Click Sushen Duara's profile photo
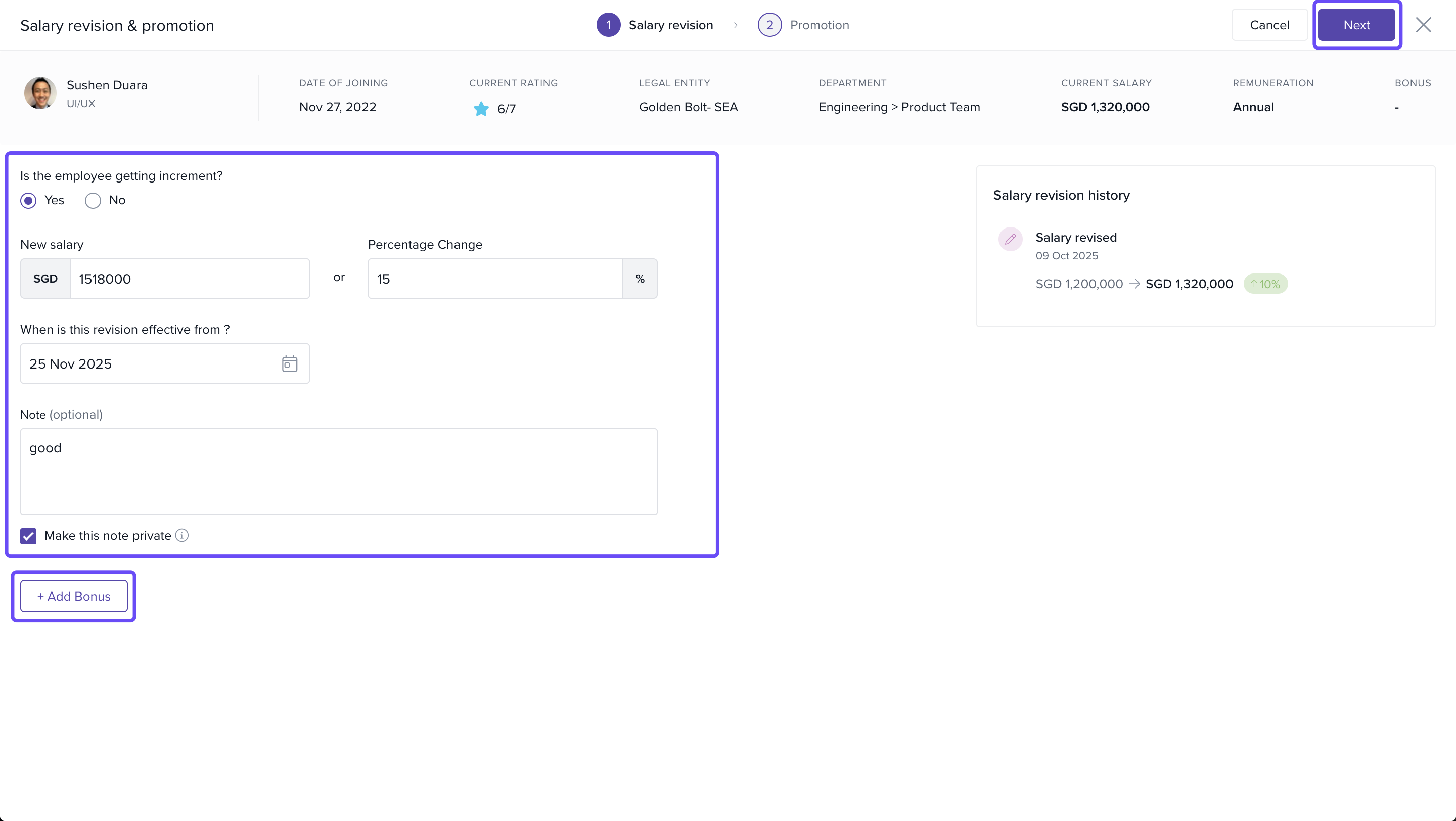This screenshot has height=821, width=1456. [40, 93]
